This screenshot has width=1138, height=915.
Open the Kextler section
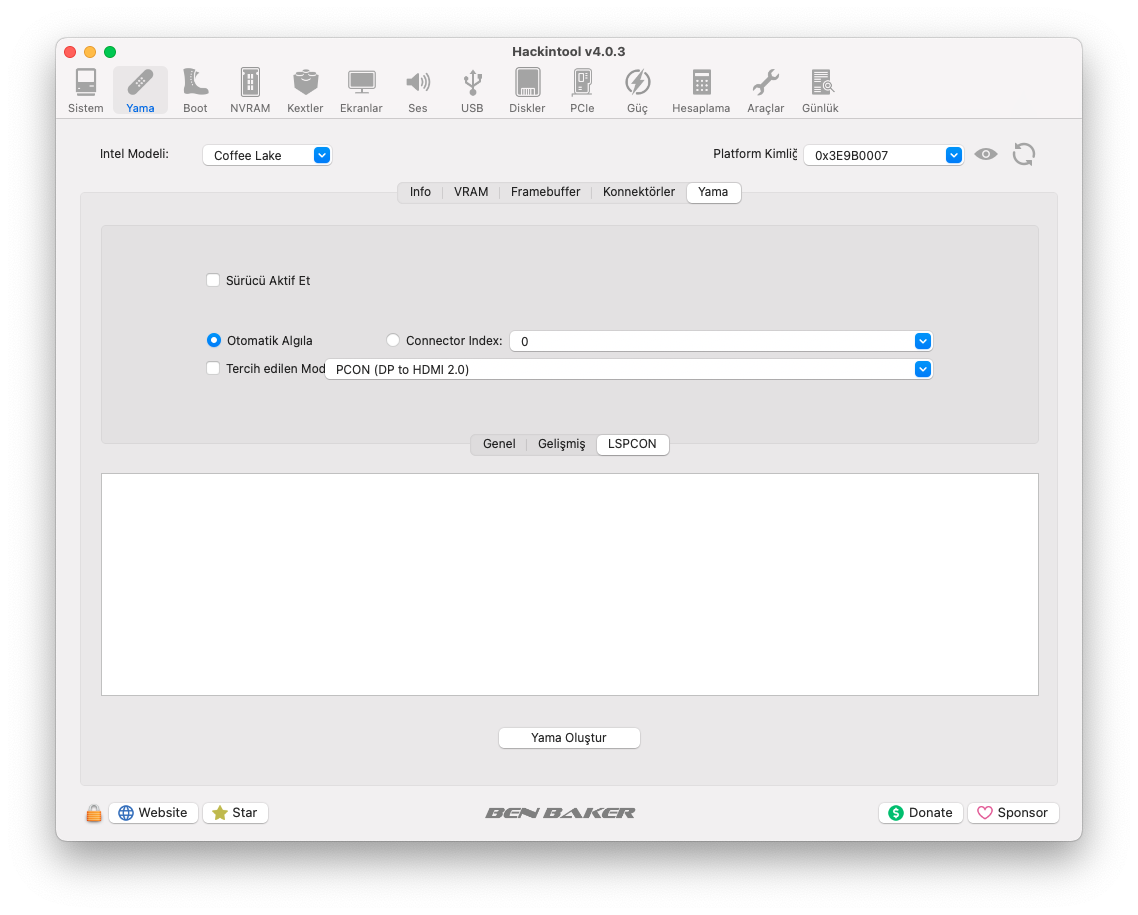(305, 90)
